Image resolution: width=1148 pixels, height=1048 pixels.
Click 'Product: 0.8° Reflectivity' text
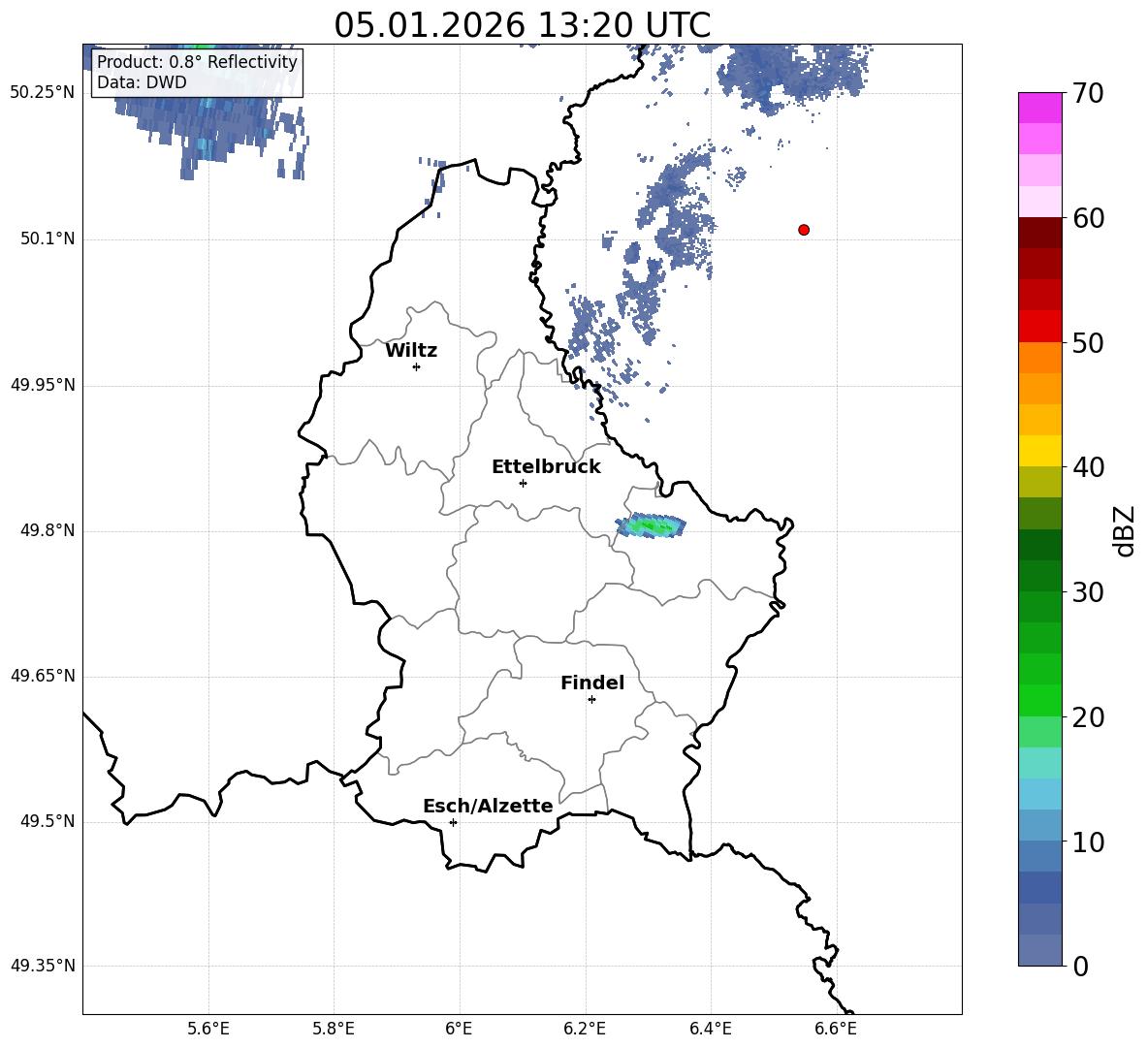coord(197,61)
